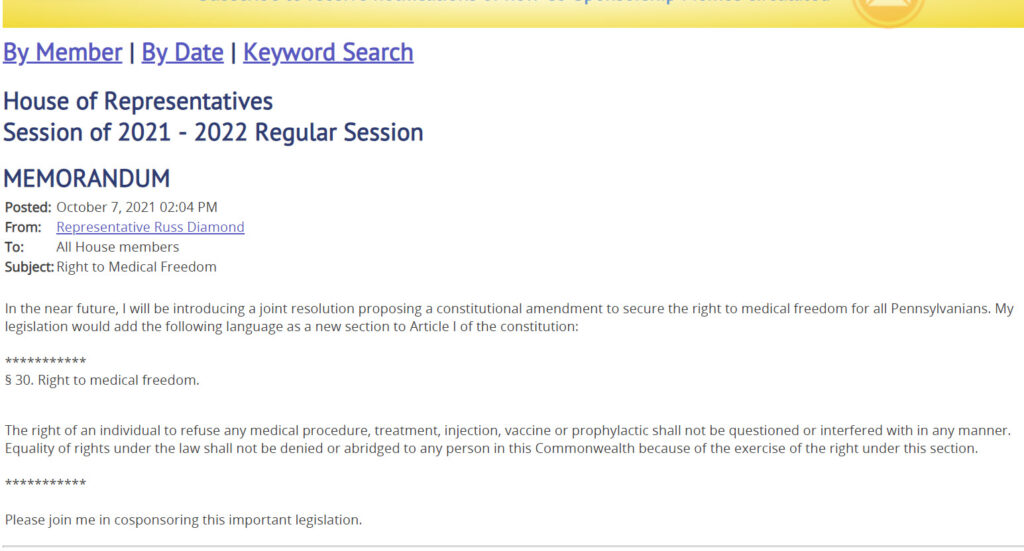Click the 'From:' field label
Image resolution: width=1024 pixels, height=551 pixels.
[x=22, y=227]
